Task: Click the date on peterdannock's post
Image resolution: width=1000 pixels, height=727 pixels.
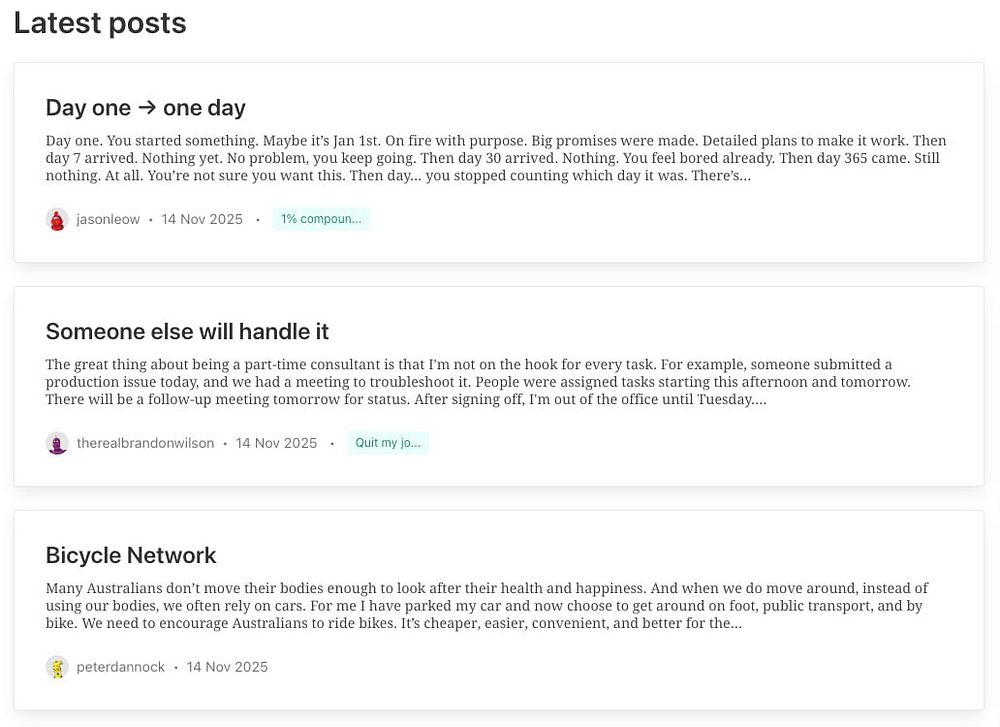Action: [227, 667]
